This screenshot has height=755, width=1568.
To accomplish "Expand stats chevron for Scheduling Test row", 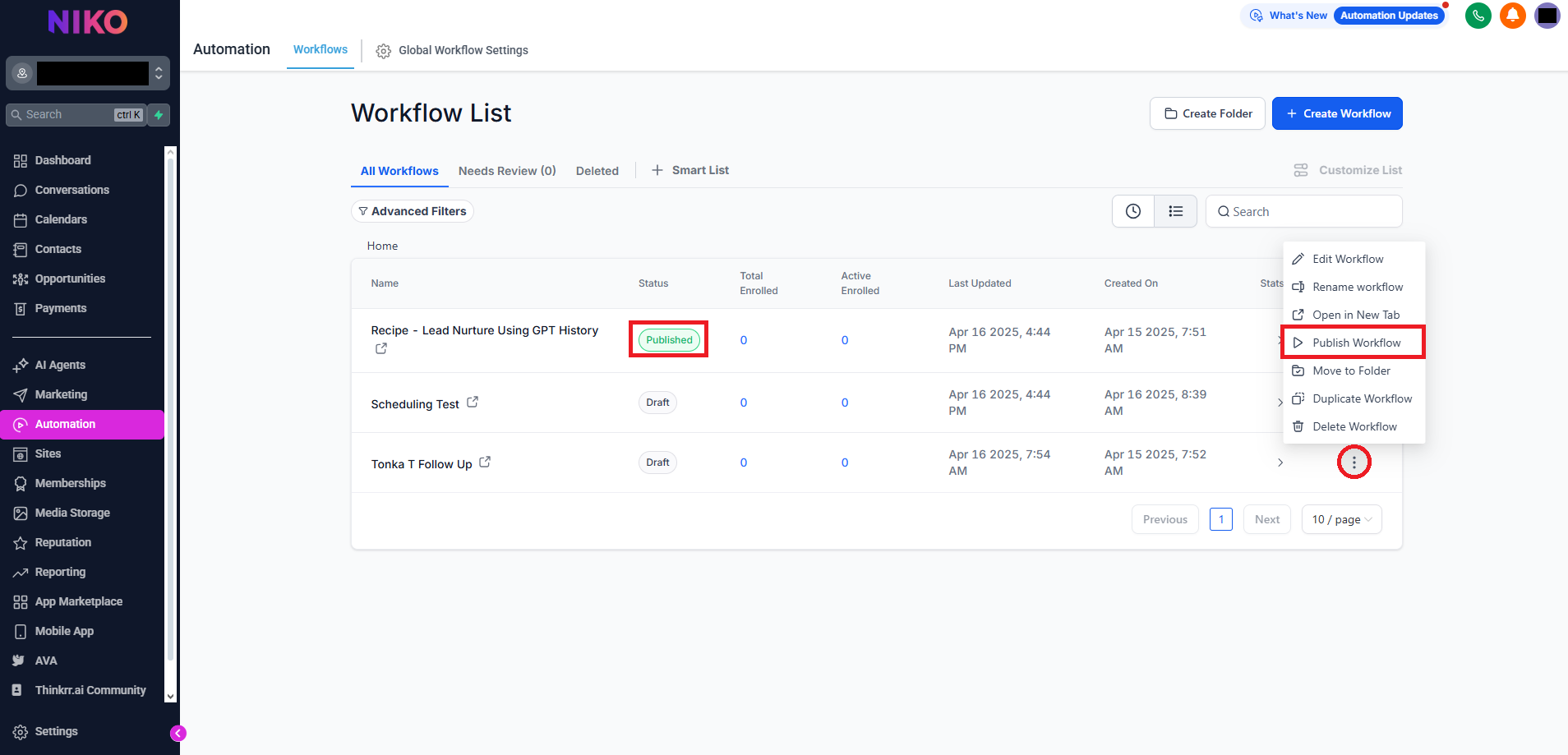I will point(1280,403).
